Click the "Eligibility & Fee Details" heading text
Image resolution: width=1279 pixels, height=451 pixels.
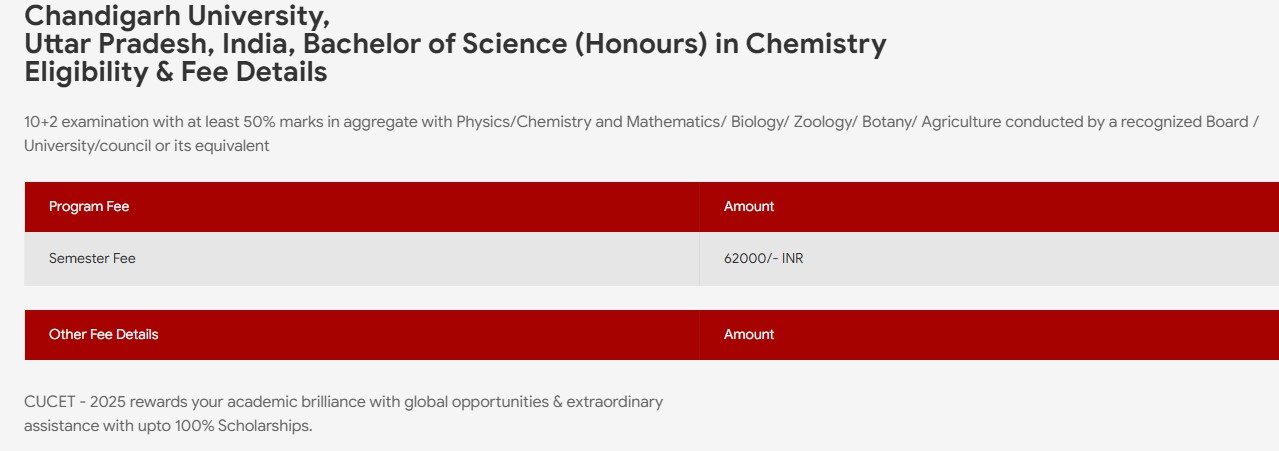[x=176, y=72]
